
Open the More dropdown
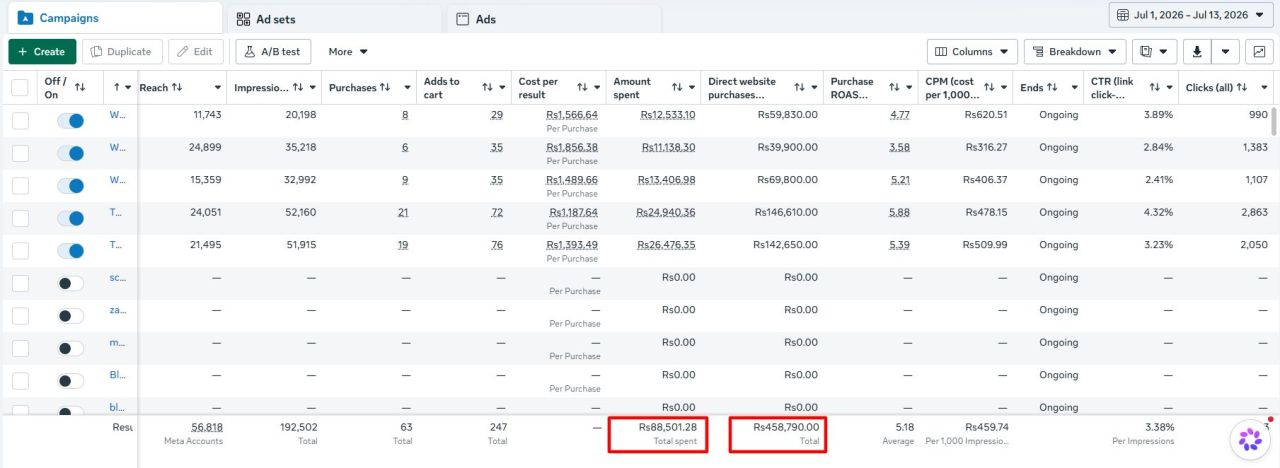[348, 51]
